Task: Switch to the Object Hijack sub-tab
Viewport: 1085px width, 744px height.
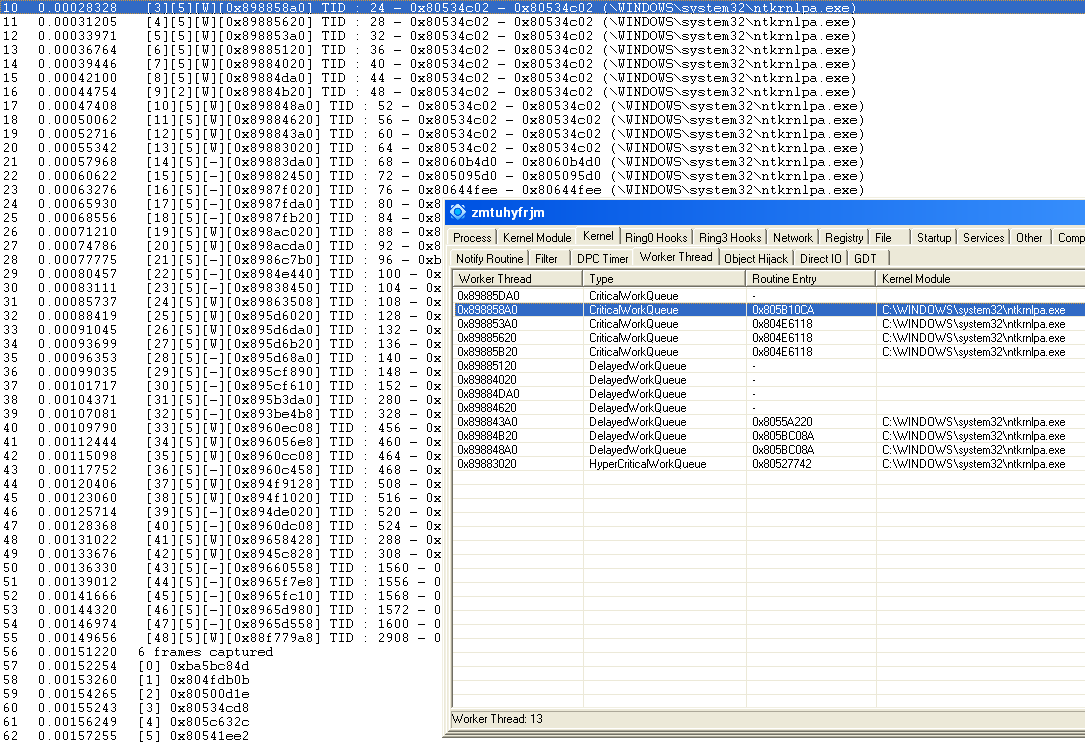Action: tap(756, 259)
